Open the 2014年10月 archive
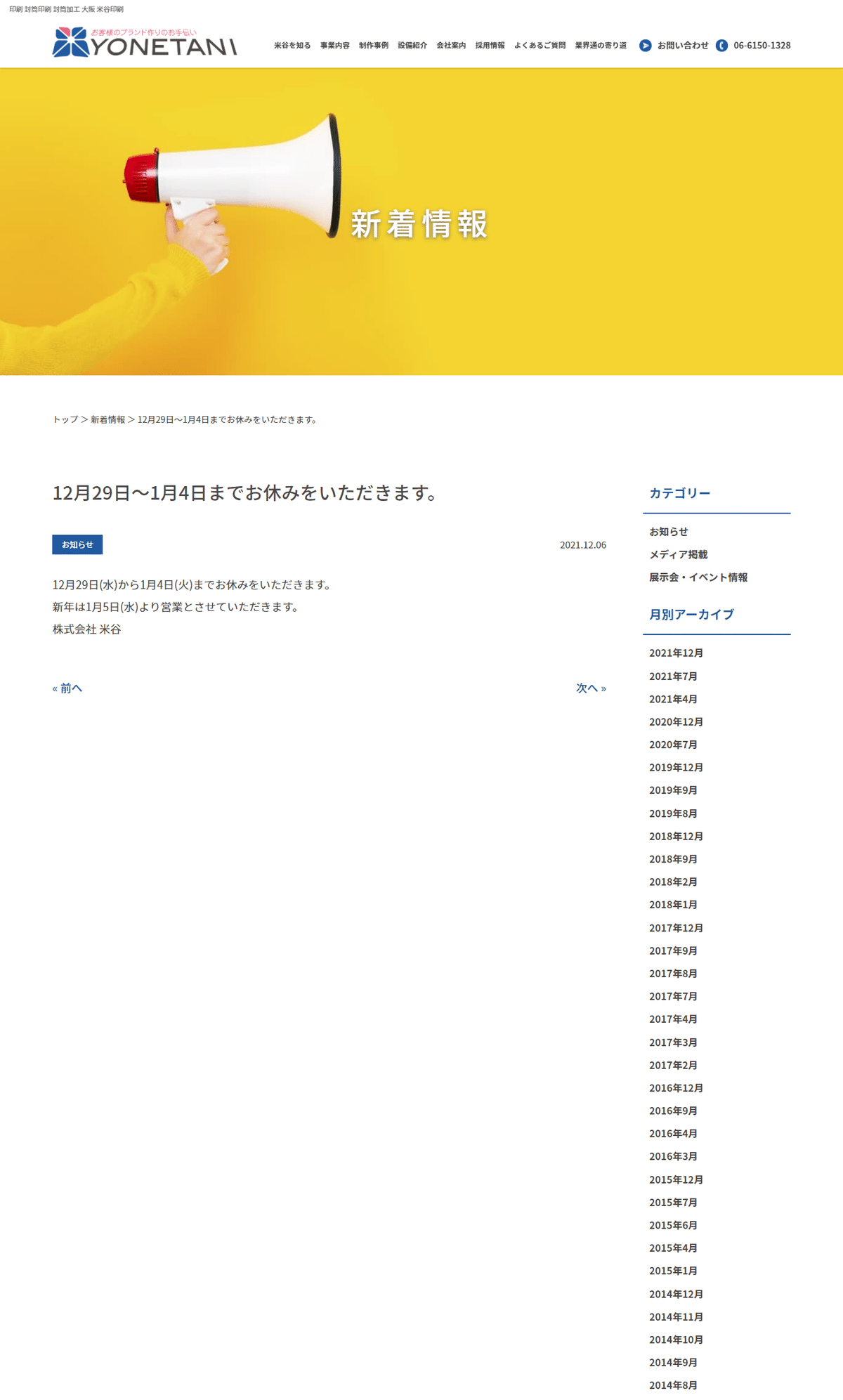The image size is (843, 1400). pyautogui.click(x=676, y=1340)
